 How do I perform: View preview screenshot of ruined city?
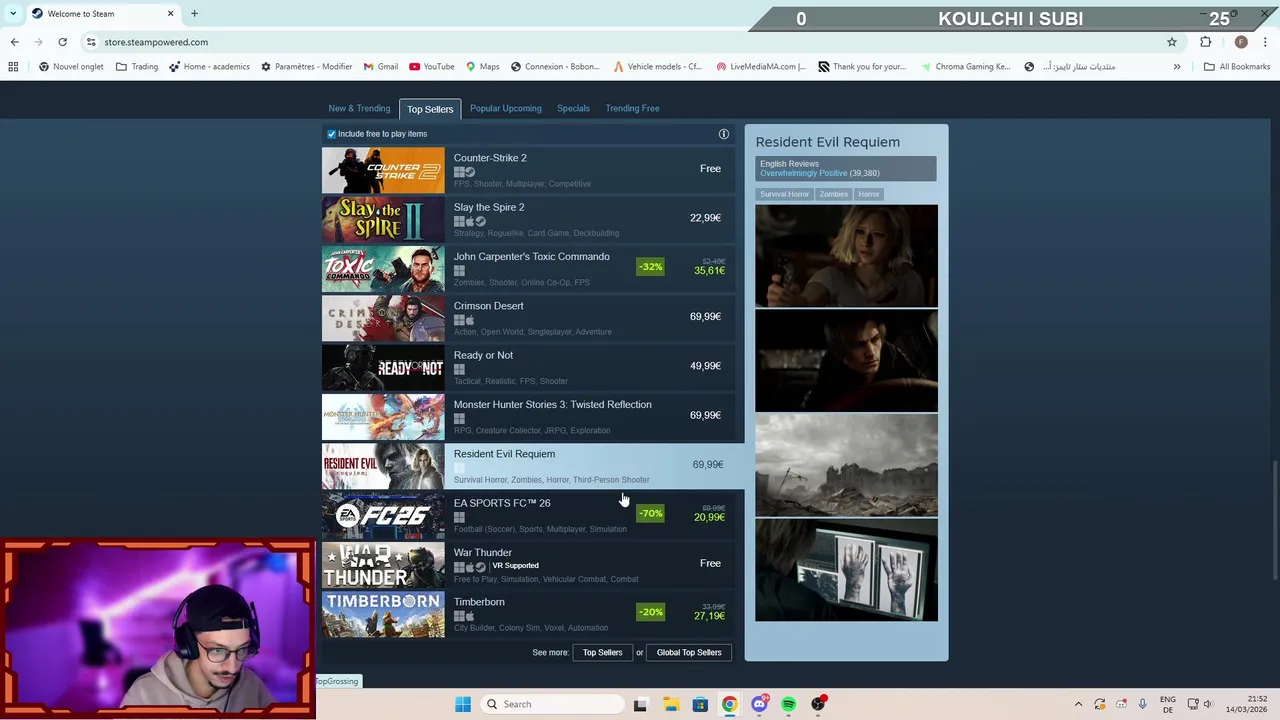(846, 466)
